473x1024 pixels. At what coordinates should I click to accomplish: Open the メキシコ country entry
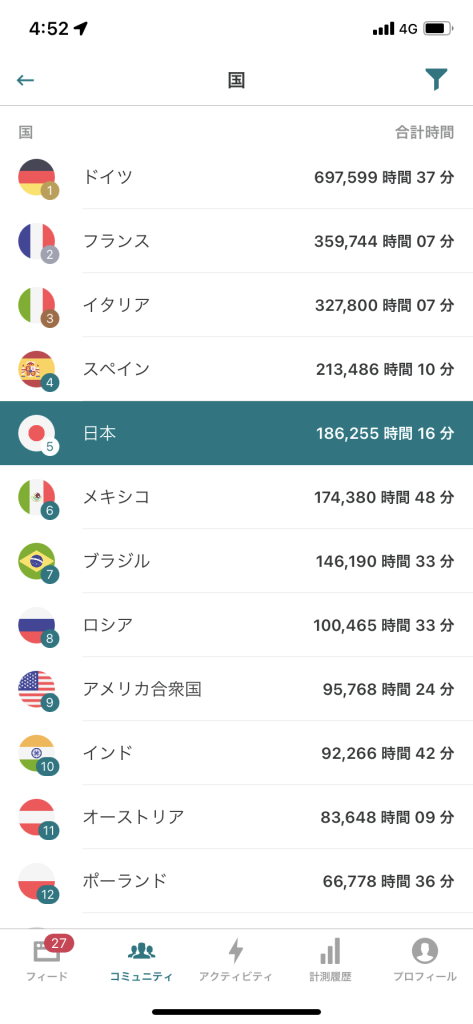pyautogui.click(x=236, y=497)
